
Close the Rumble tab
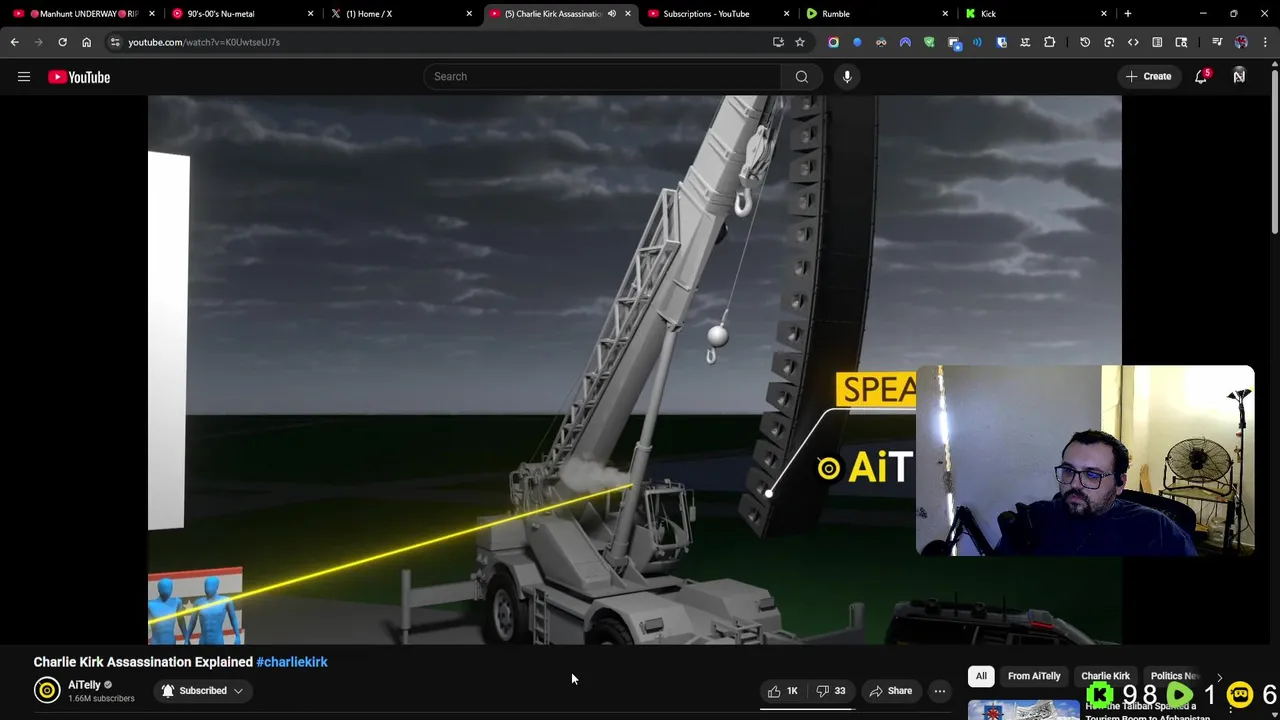(945, 14)
